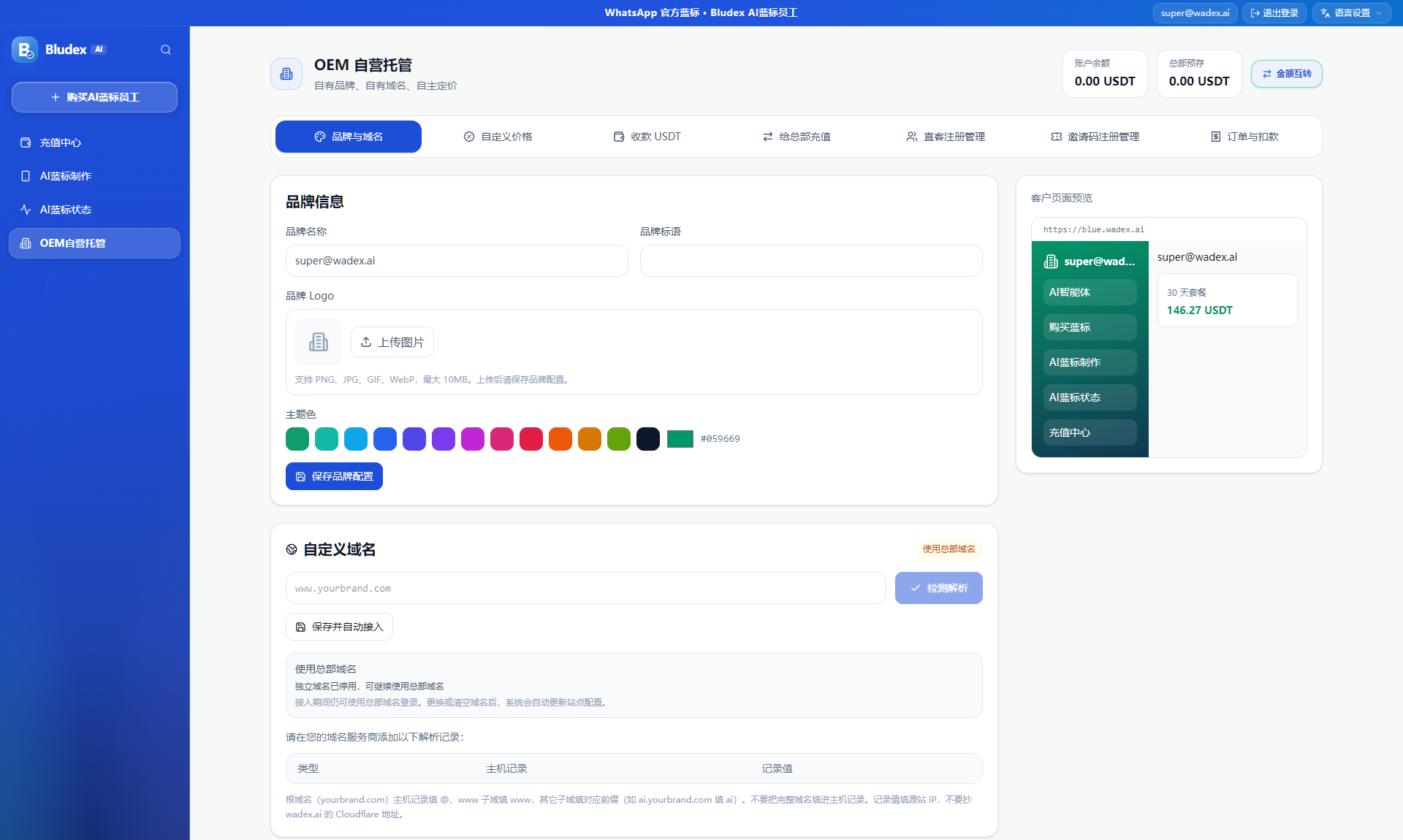This screenshot has height=840, width=1403.
Task: Pick the lime green theme swatch
Action: point(619,439)
